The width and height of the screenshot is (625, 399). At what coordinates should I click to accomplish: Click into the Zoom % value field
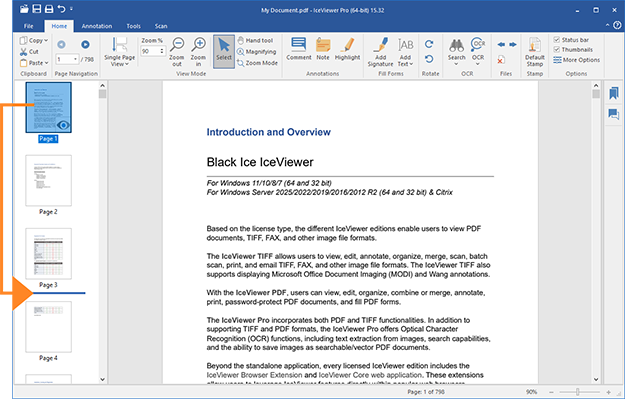150,51
